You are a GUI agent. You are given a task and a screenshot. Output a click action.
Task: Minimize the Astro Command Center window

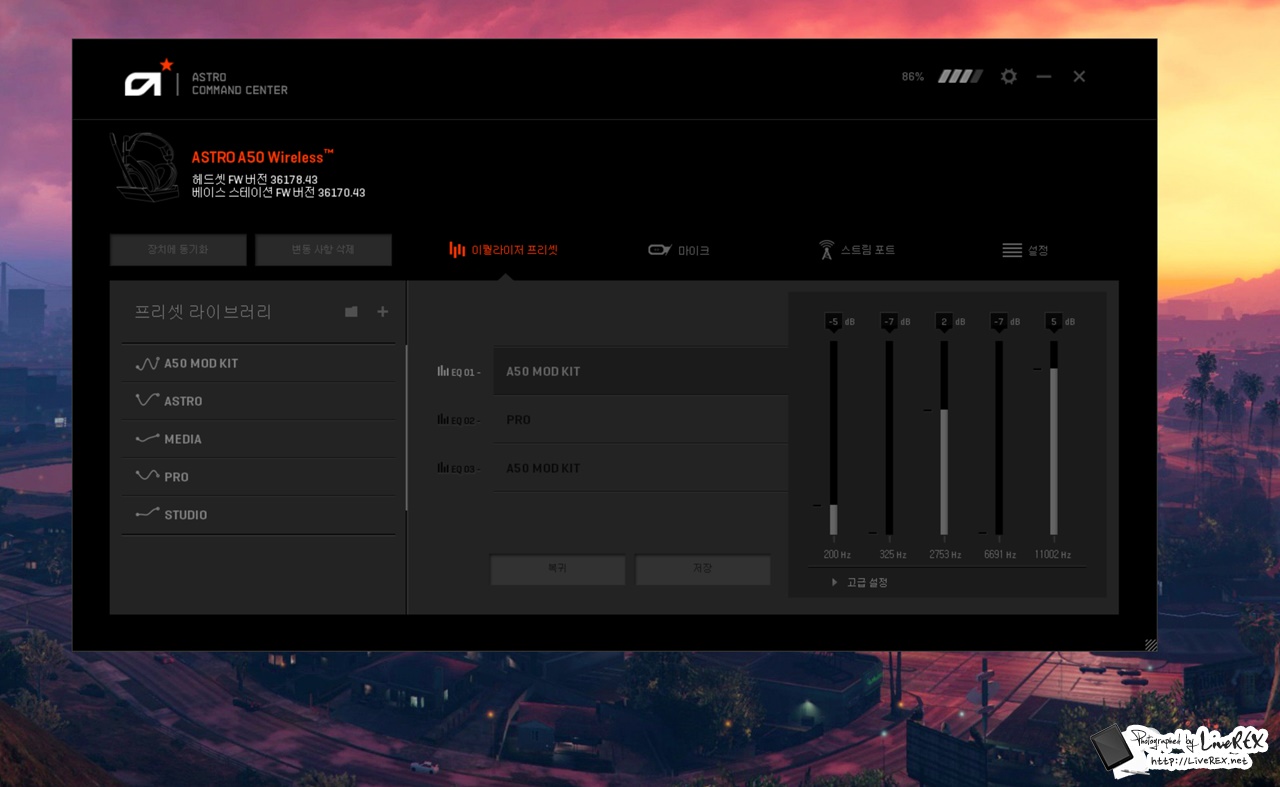click(x=1044, y=76)
